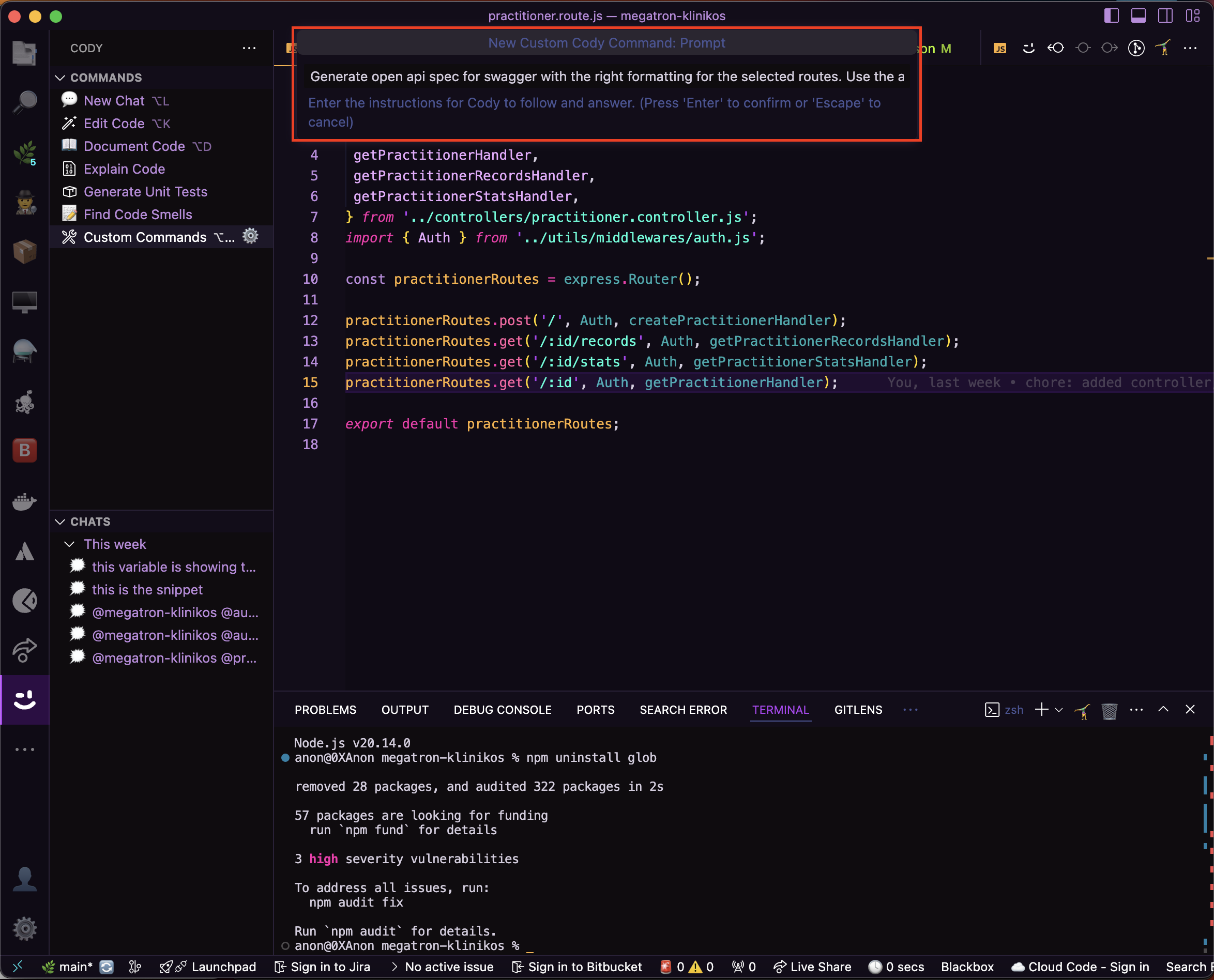Image resolution: width=1214 pixels, height=980 pixels.
Task: Show more panel tabs ellipsis after GITLENS
Action: pyautogui.click(x=910, y=710)
